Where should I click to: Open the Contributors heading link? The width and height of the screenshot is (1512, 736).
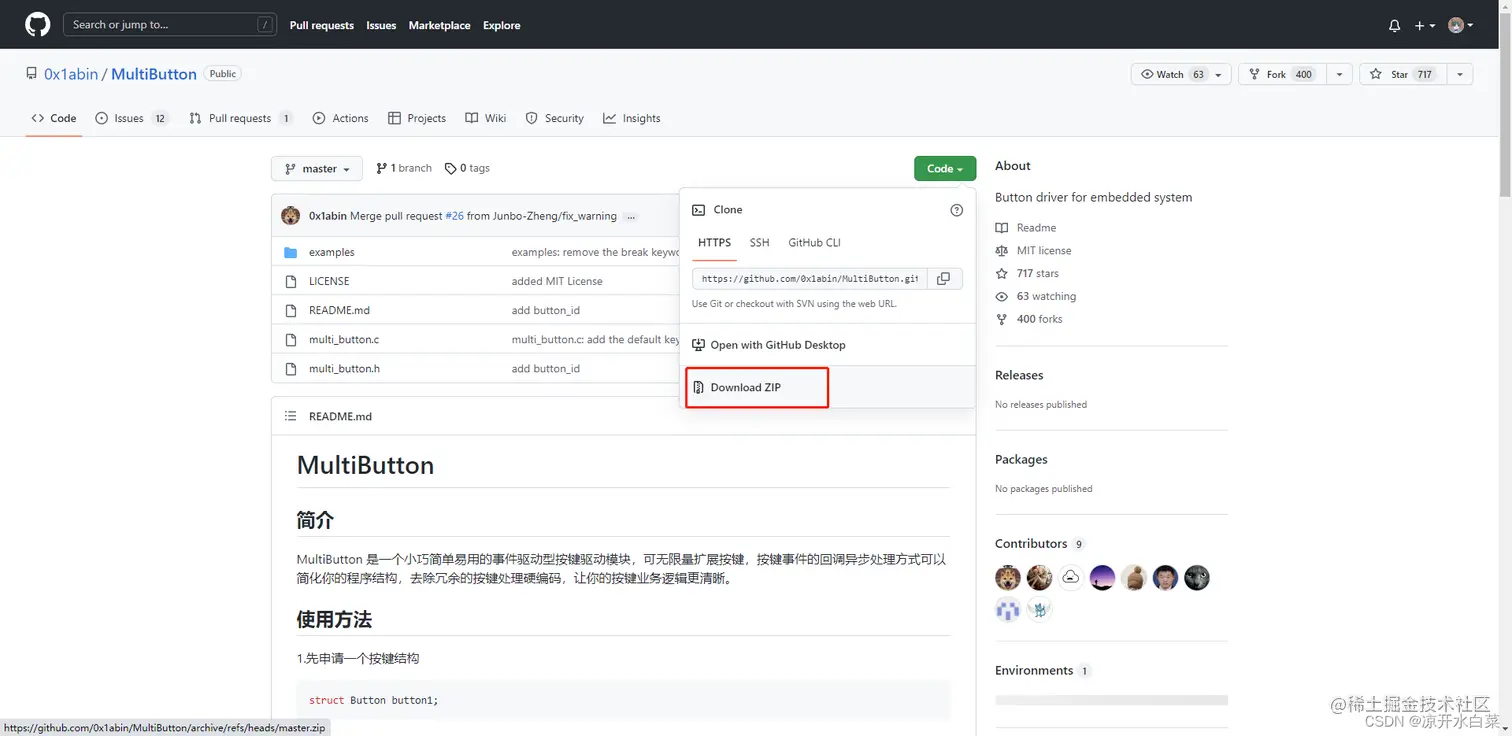(x=1031, y=543)
